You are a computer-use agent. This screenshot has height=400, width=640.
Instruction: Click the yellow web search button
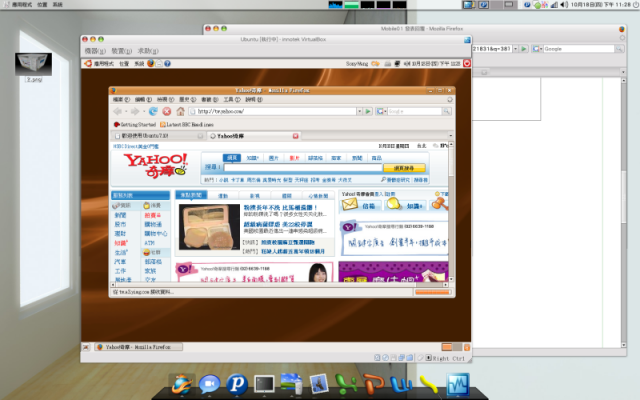(x=404, y=168)
